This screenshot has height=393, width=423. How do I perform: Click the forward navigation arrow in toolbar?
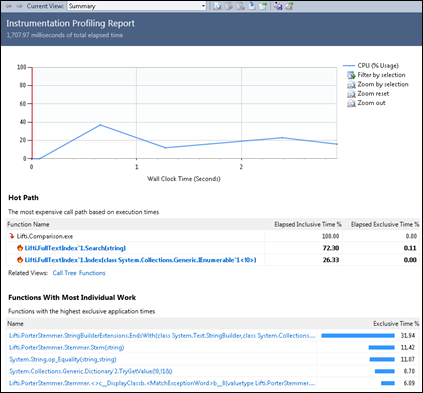click(x=20, y=6)
